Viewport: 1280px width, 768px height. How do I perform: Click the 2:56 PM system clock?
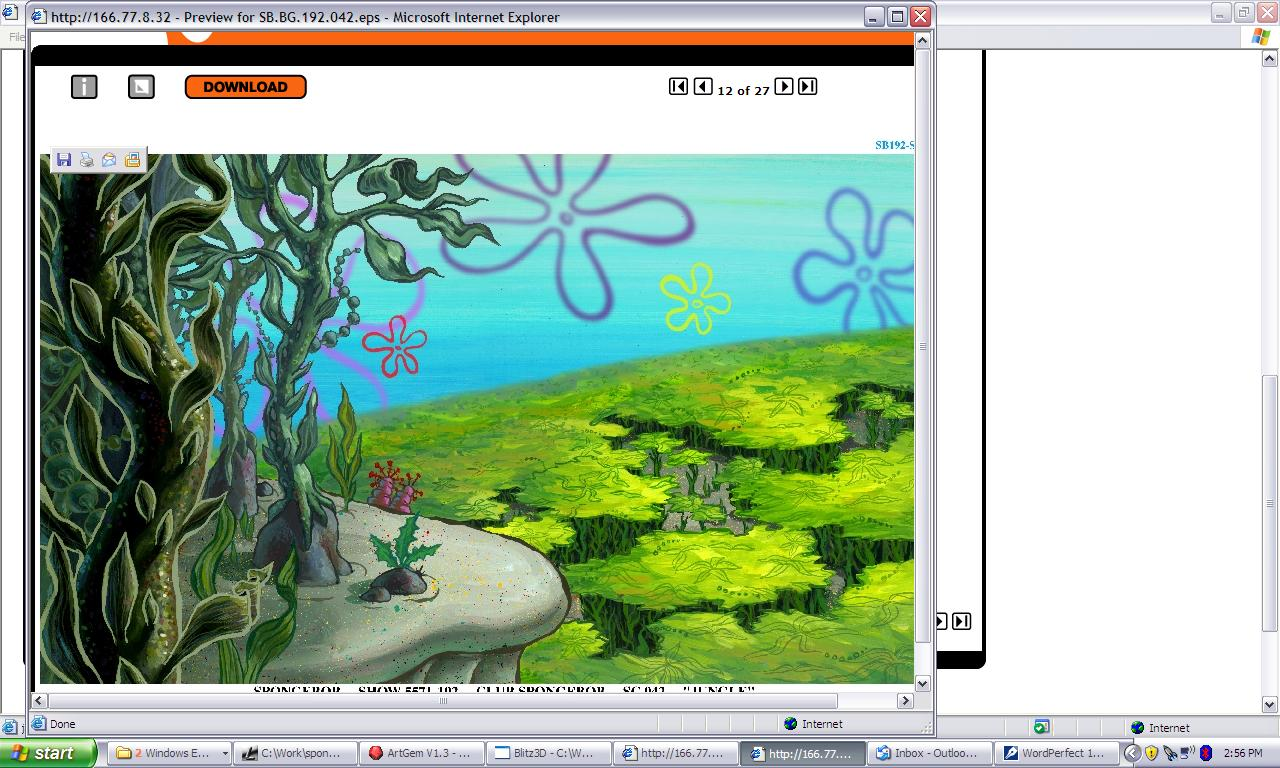(1243, 753)
